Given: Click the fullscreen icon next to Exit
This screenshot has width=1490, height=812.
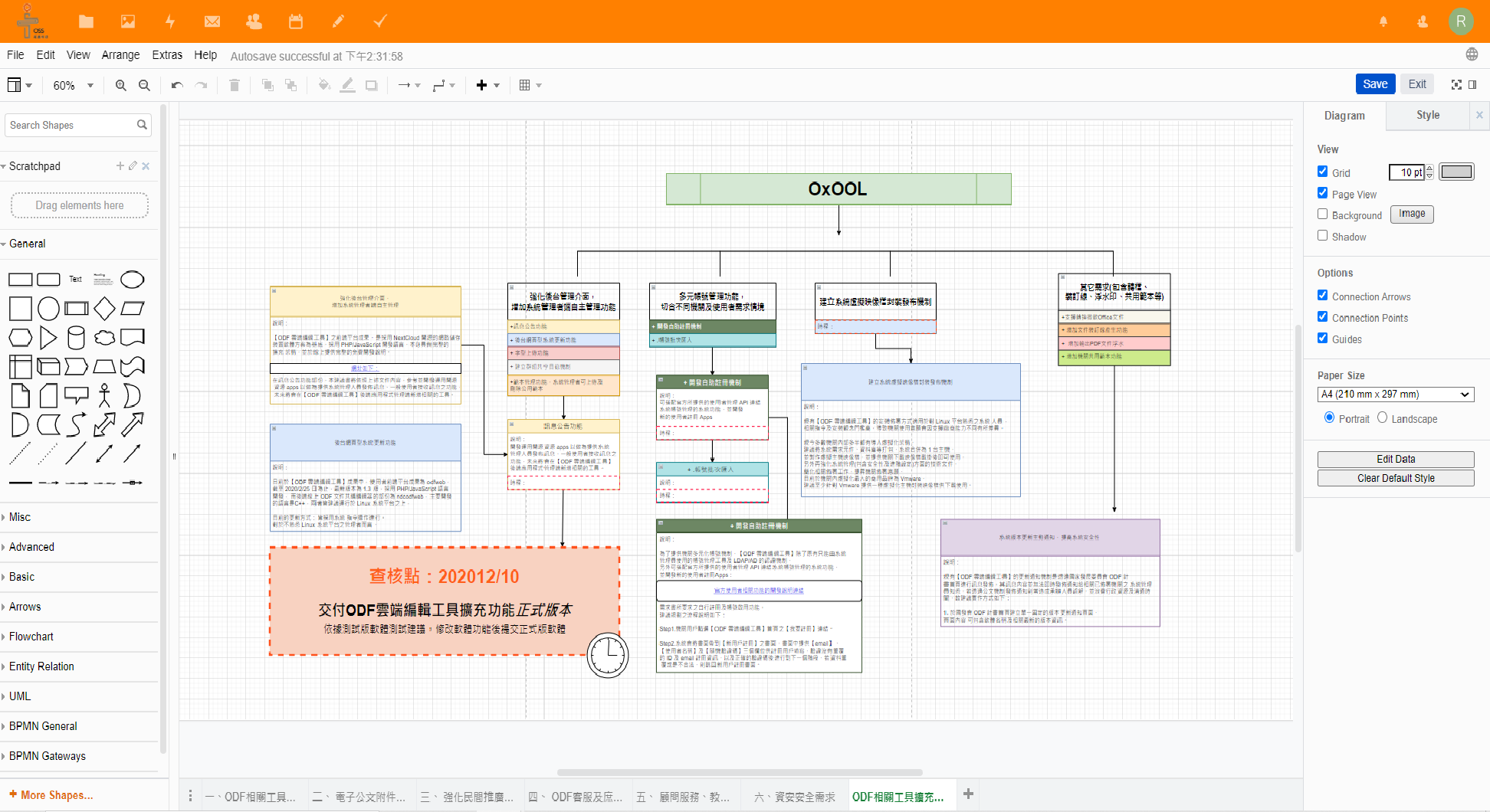Looking at the screenshot, I should tap(1456, 84).
